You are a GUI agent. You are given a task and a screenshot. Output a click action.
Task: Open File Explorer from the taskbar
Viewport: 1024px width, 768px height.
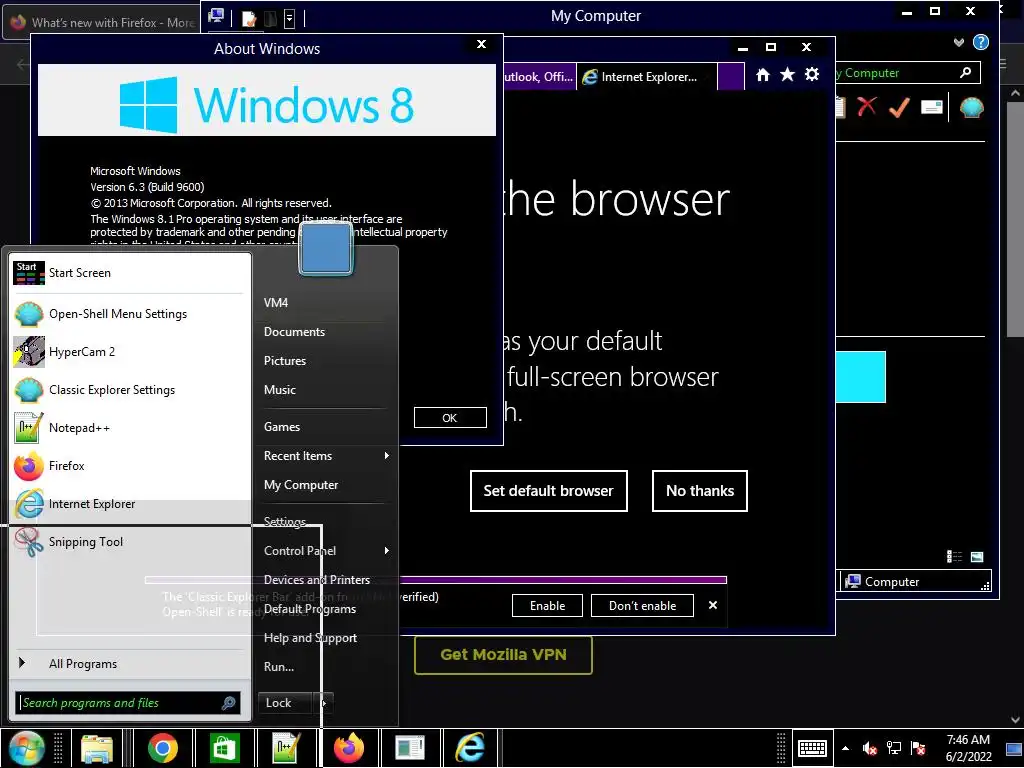coord(97,748)
